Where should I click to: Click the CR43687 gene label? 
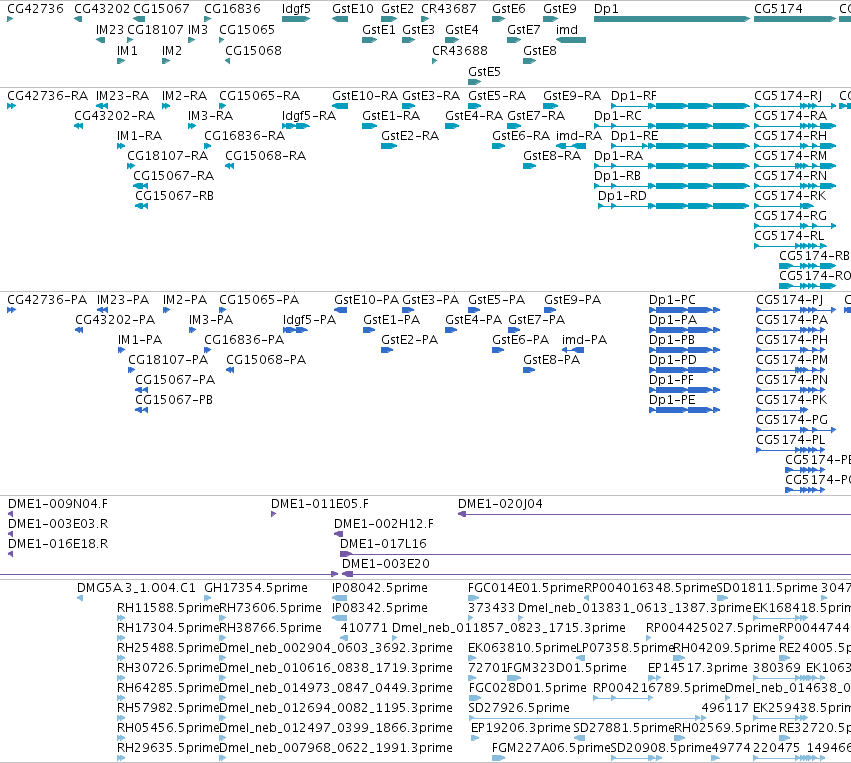tap(449, 9)
